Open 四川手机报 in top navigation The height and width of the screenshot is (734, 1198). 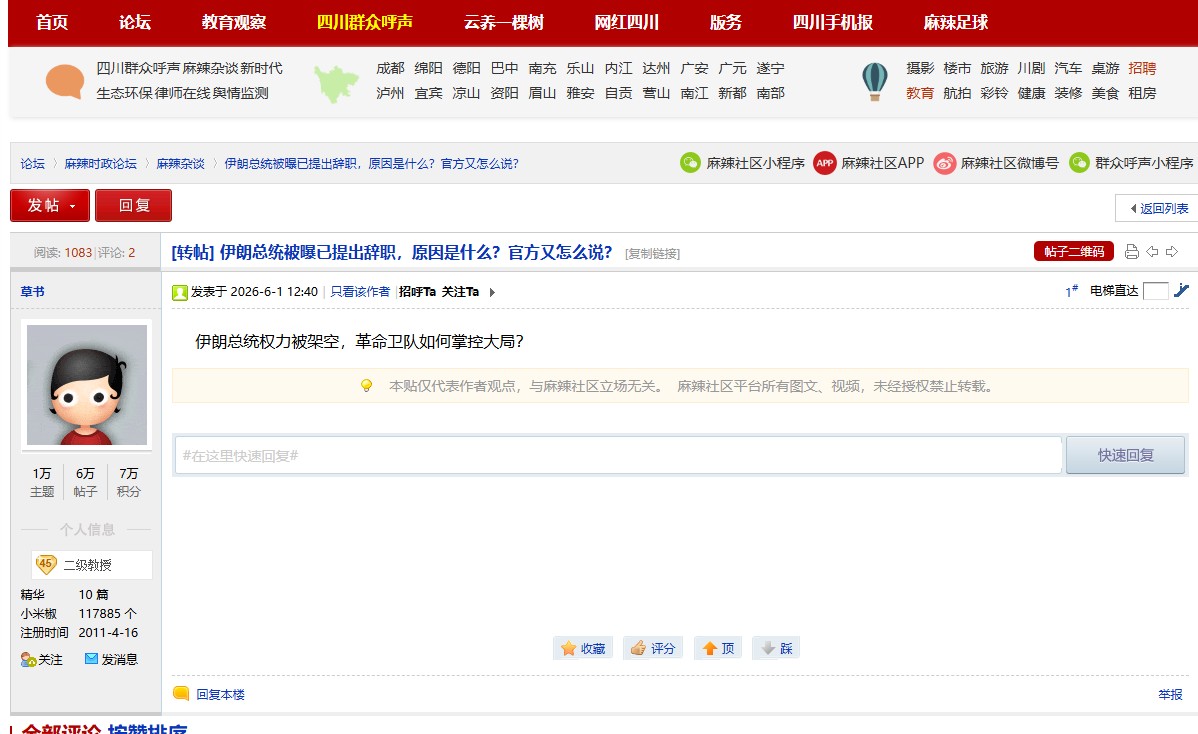[833, 22]
